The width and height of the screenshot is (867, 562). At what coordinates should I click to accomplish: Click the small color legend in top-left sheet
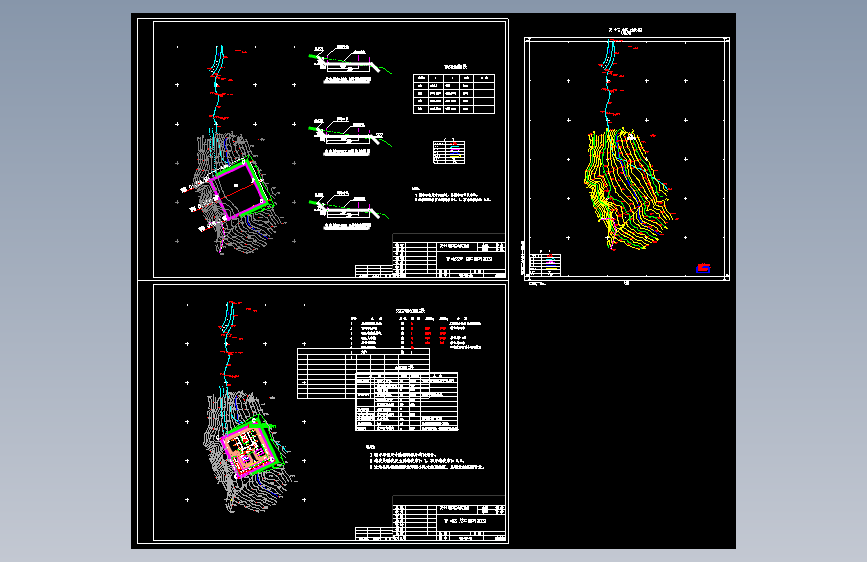[449, 152]
